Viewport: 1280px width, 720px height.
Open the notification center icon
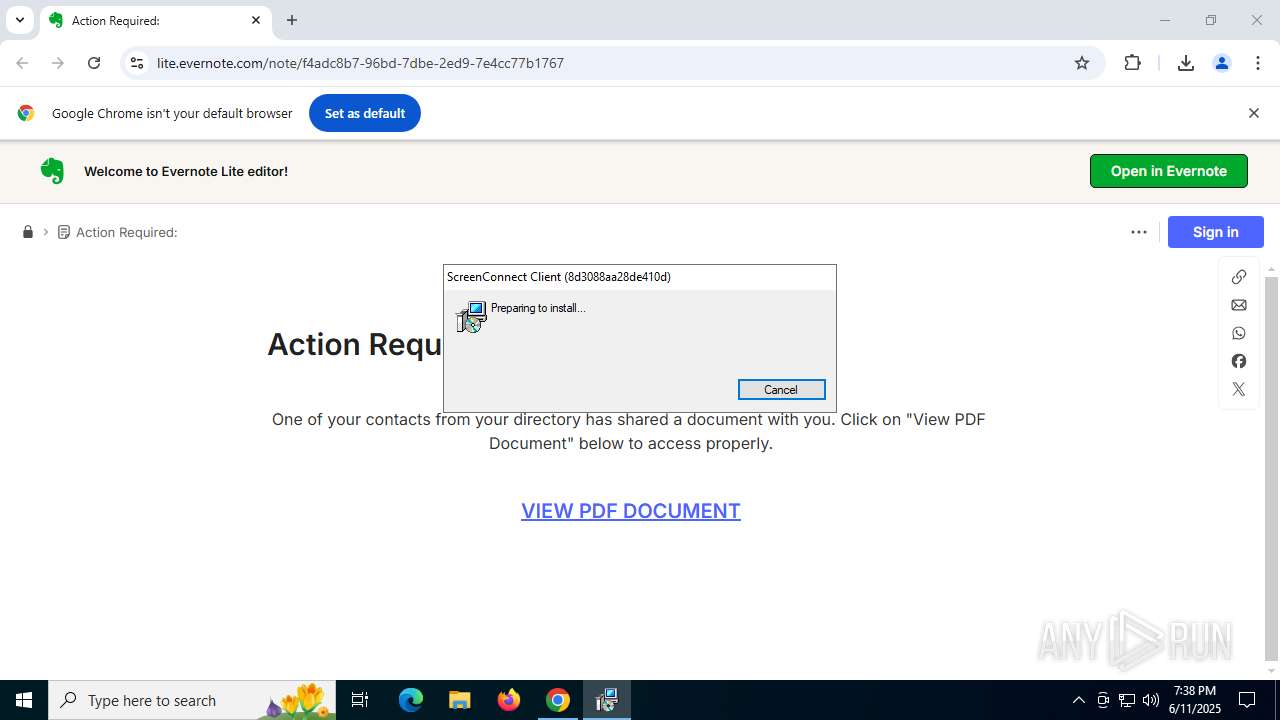[1248, 700]
